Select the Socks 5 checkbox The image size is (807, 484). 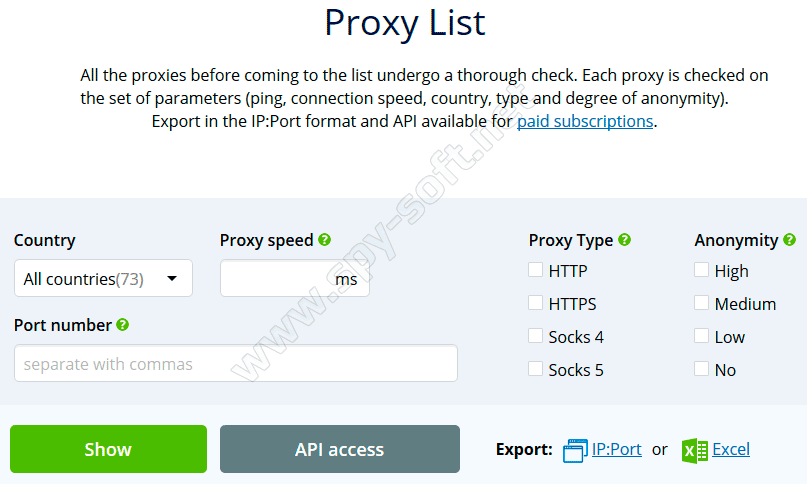(536, 369)
